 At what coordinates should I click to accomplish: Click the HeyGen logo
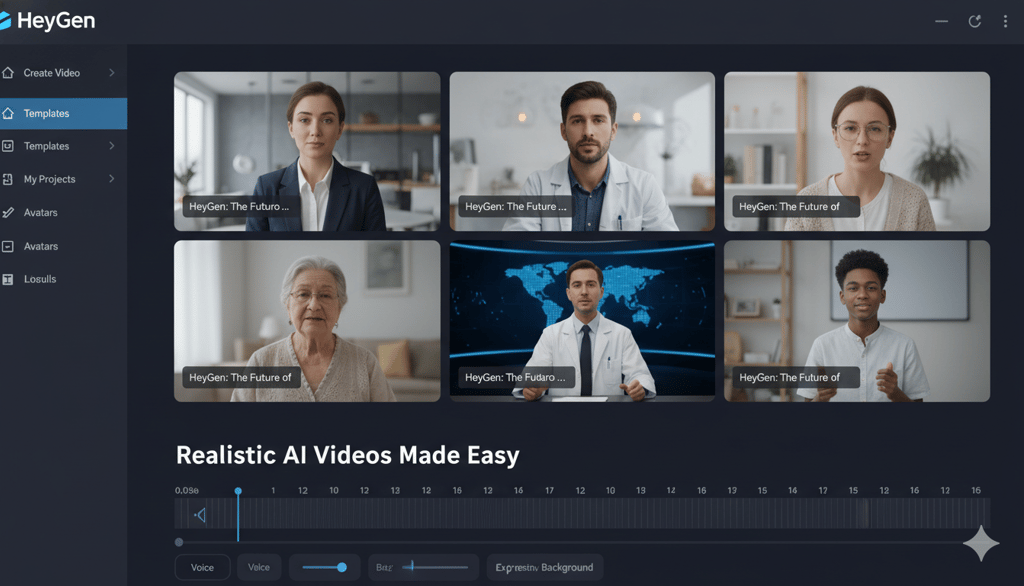tap(48, 21)
